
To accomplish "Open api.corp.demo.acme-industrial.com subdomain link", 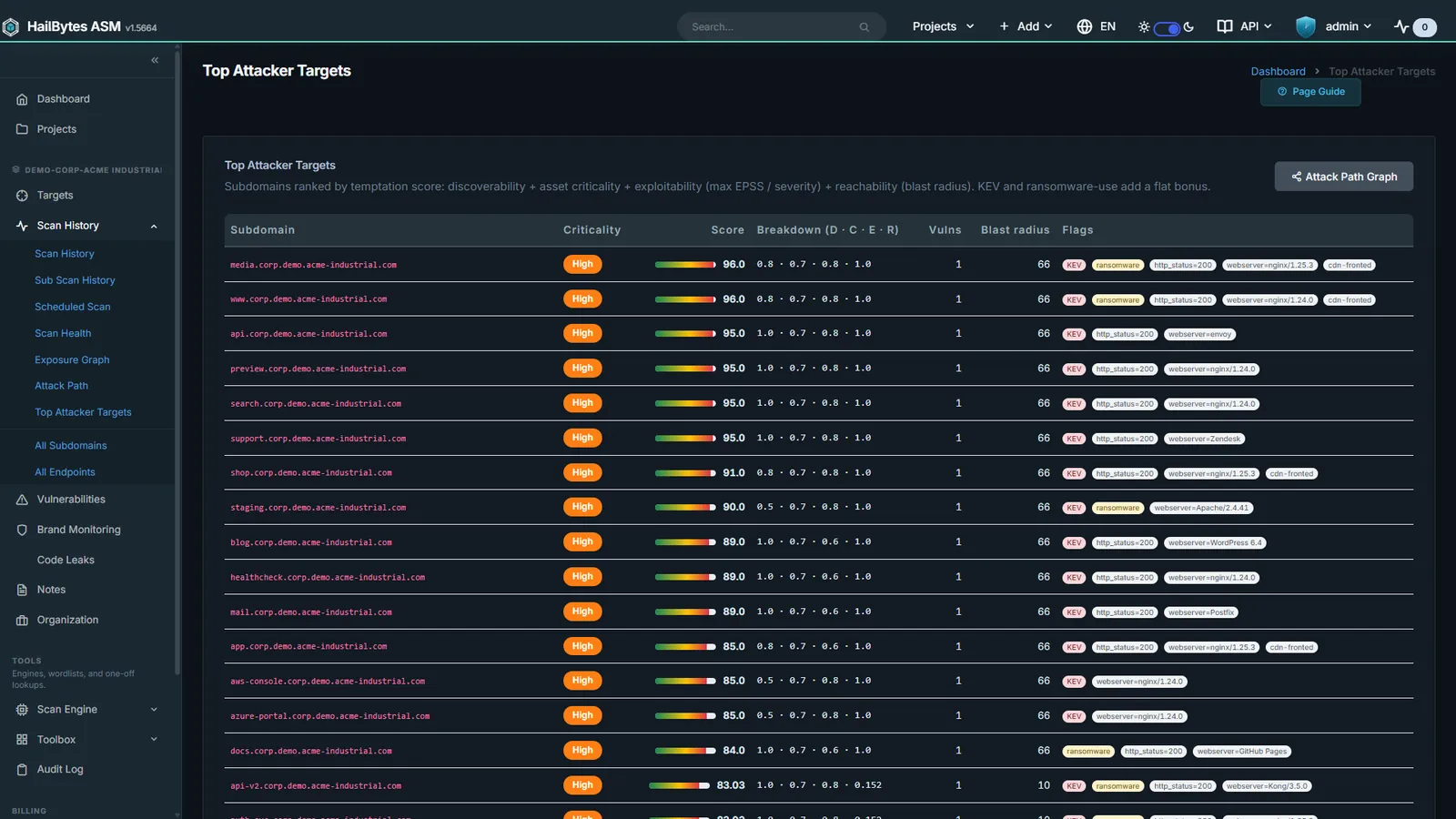I will pyautogui.click(x=308, y=334).
